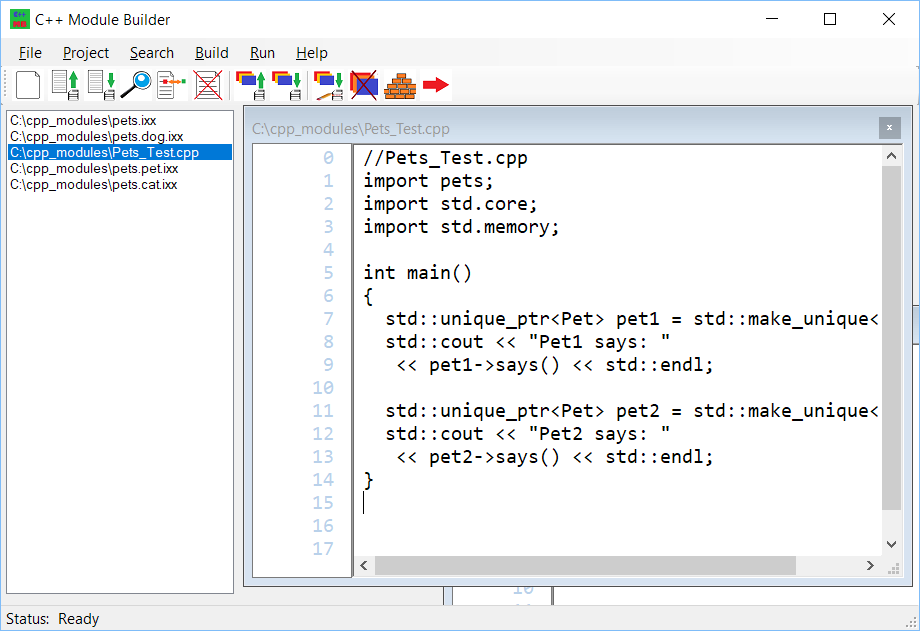Click the "int main()" code line
This screenshot has width=920, height=631.
[x=417, y=273]
